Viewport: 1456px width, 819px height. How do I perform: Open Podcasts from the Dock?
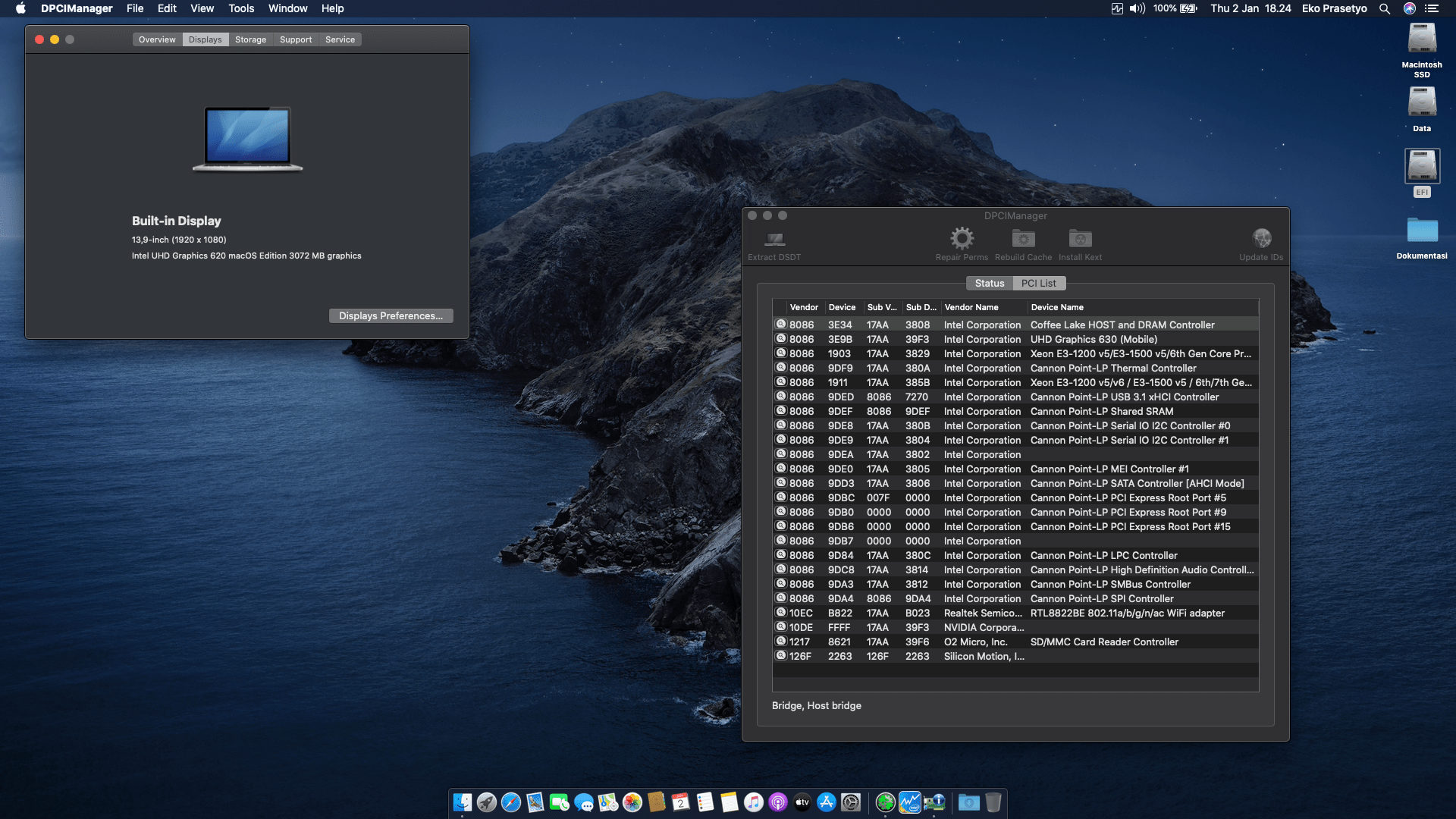click(778, 802)
